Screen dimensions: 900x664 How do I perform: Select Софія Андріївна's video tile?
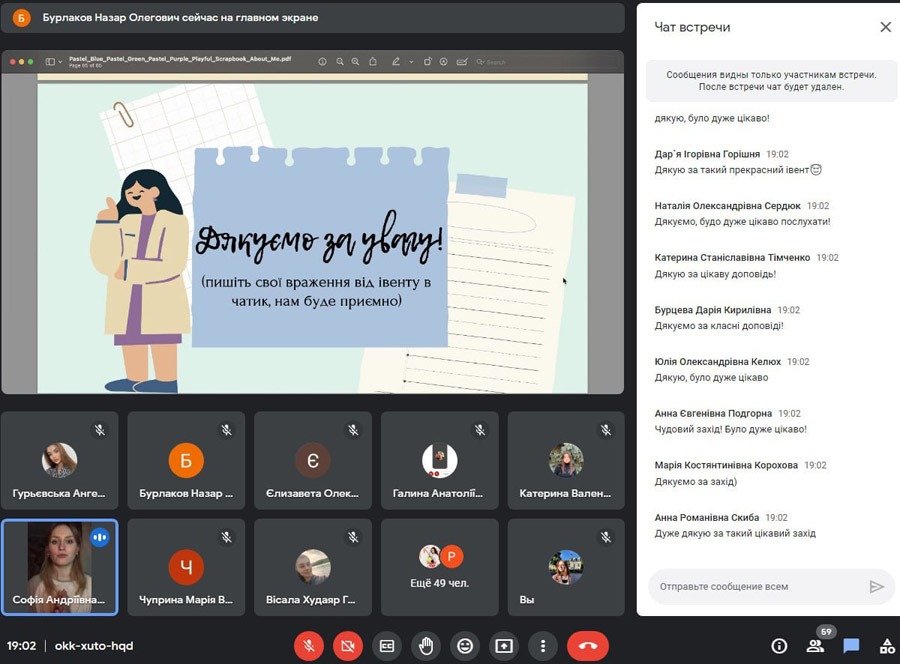pyautogui.click(x=59, y=567)
